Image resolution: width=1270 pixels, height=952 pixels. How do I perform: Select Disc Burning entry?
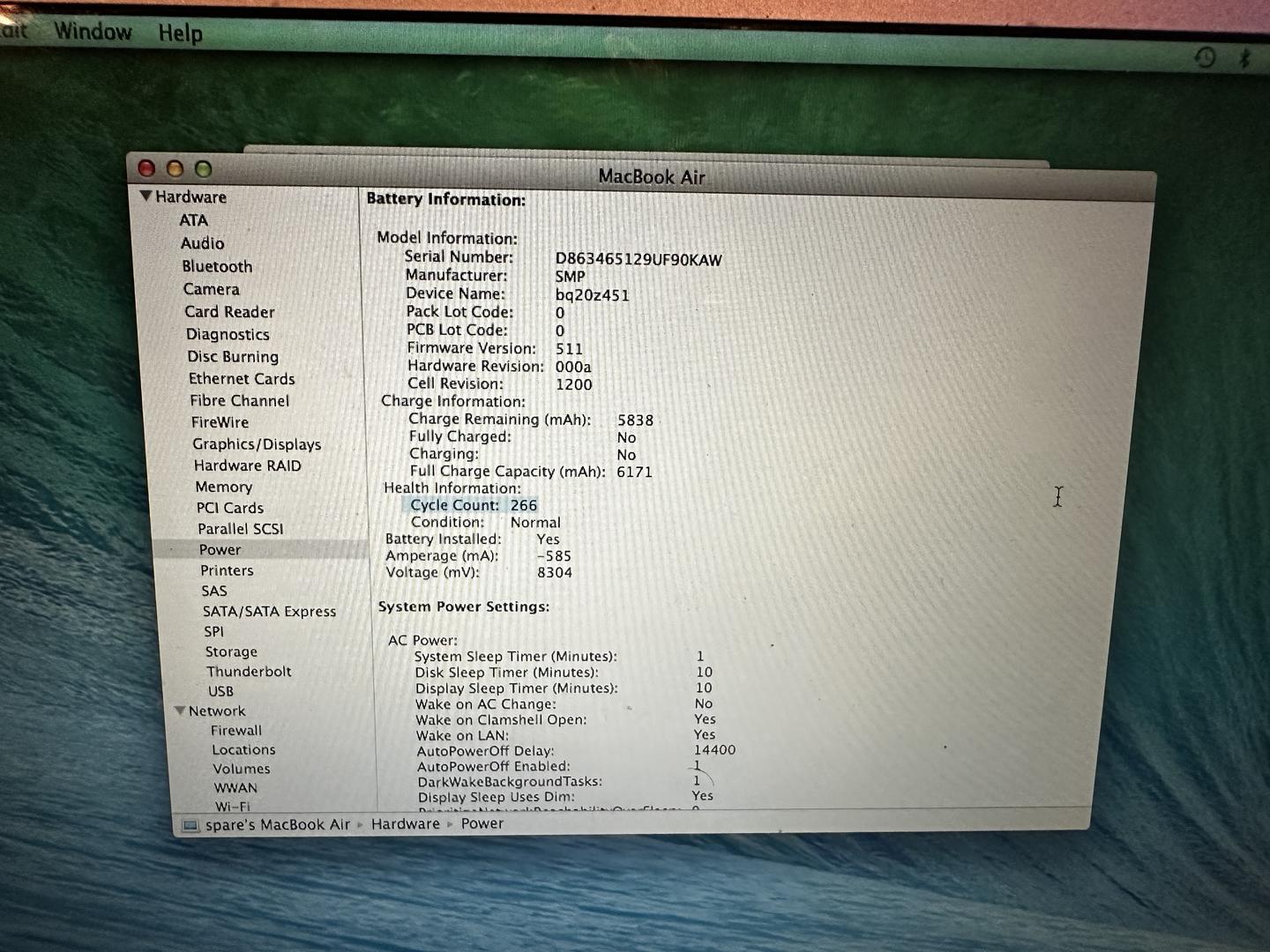click(233, 356)
